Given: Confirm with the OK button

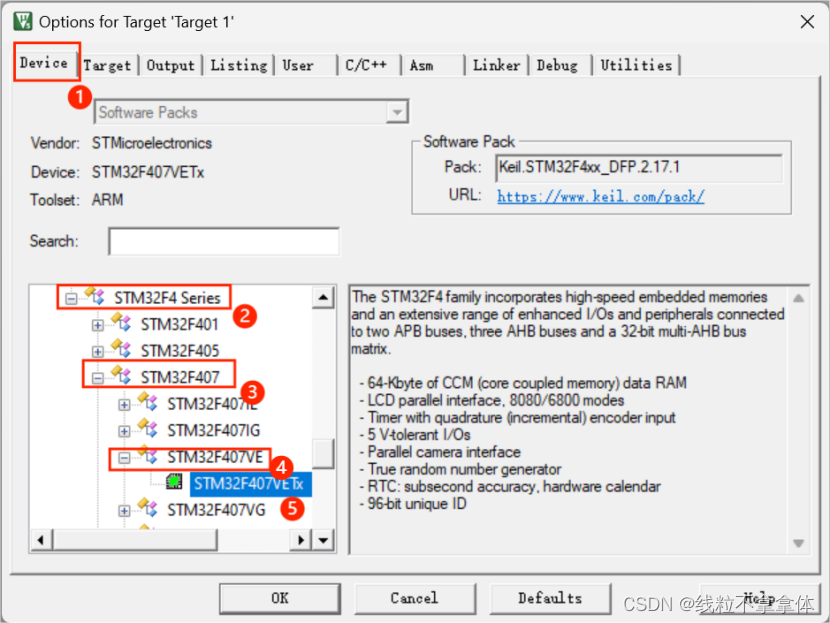Looking at the screenshot, I should coord(279,599).
